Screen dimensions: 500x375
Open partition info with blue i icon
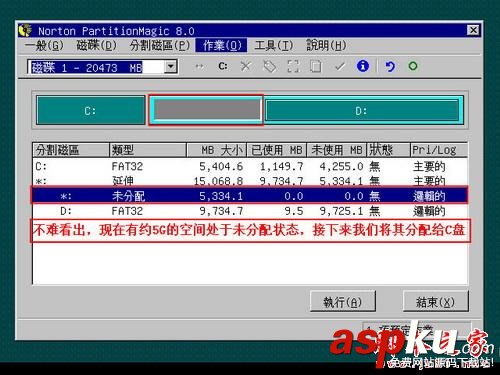click(x=363, y=66)
